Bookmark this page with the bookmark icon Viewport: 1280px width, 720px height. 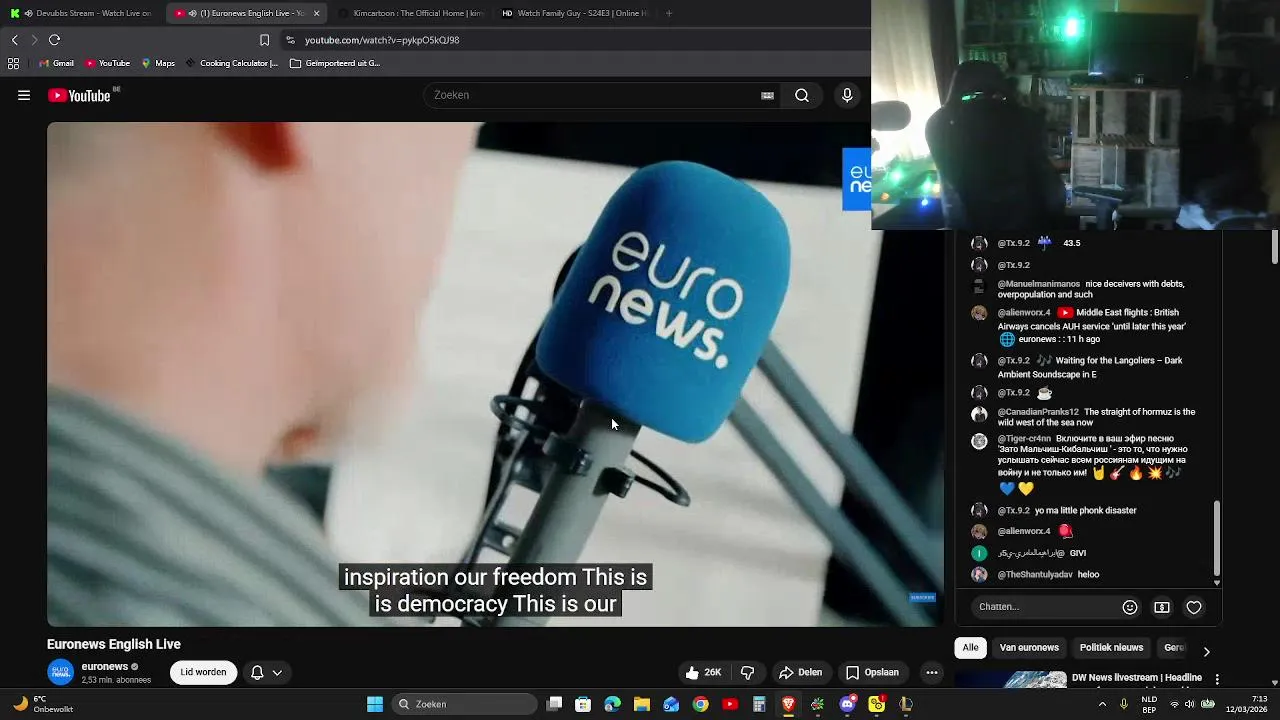264,40
